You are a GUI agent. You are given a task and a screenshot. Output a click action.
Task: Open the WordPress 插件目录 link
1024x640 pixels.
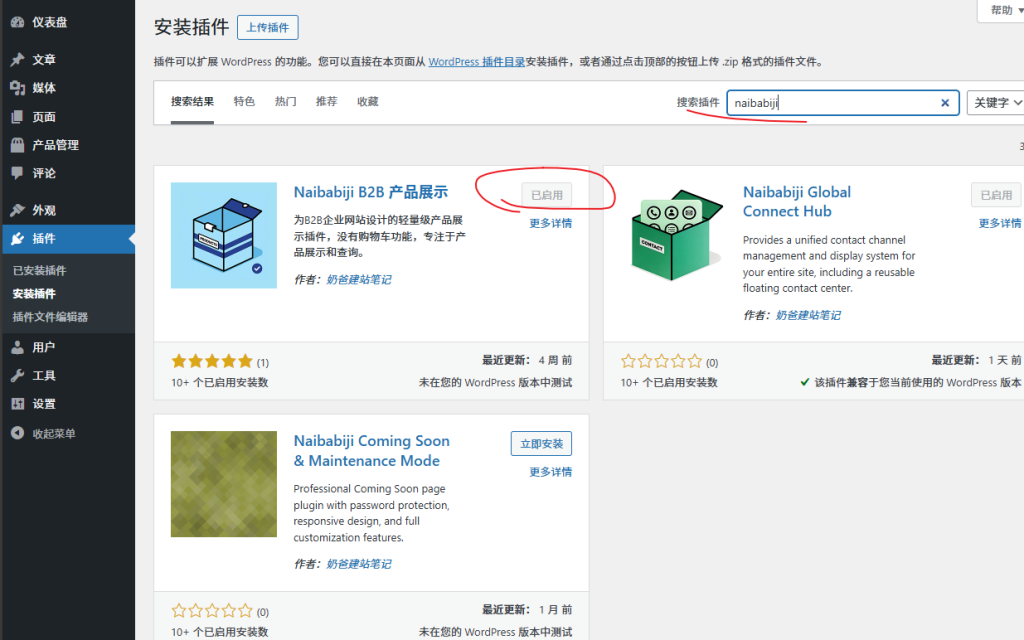tap(476, 62)
